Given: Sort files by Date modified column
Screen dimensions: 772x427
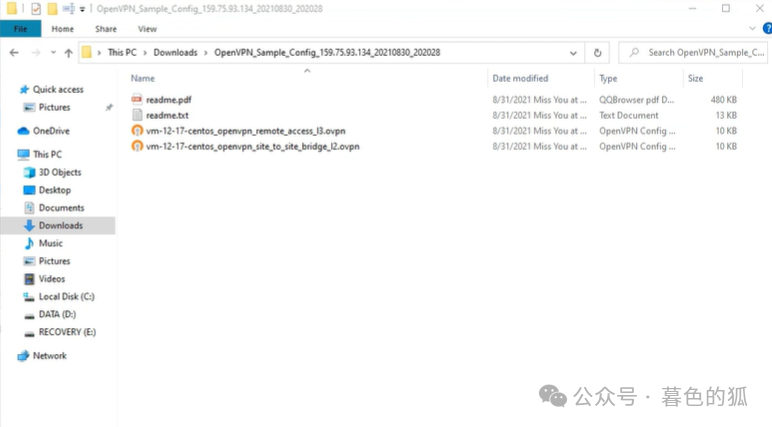Looking at the screenshot, I should click(x=520, y=78).
